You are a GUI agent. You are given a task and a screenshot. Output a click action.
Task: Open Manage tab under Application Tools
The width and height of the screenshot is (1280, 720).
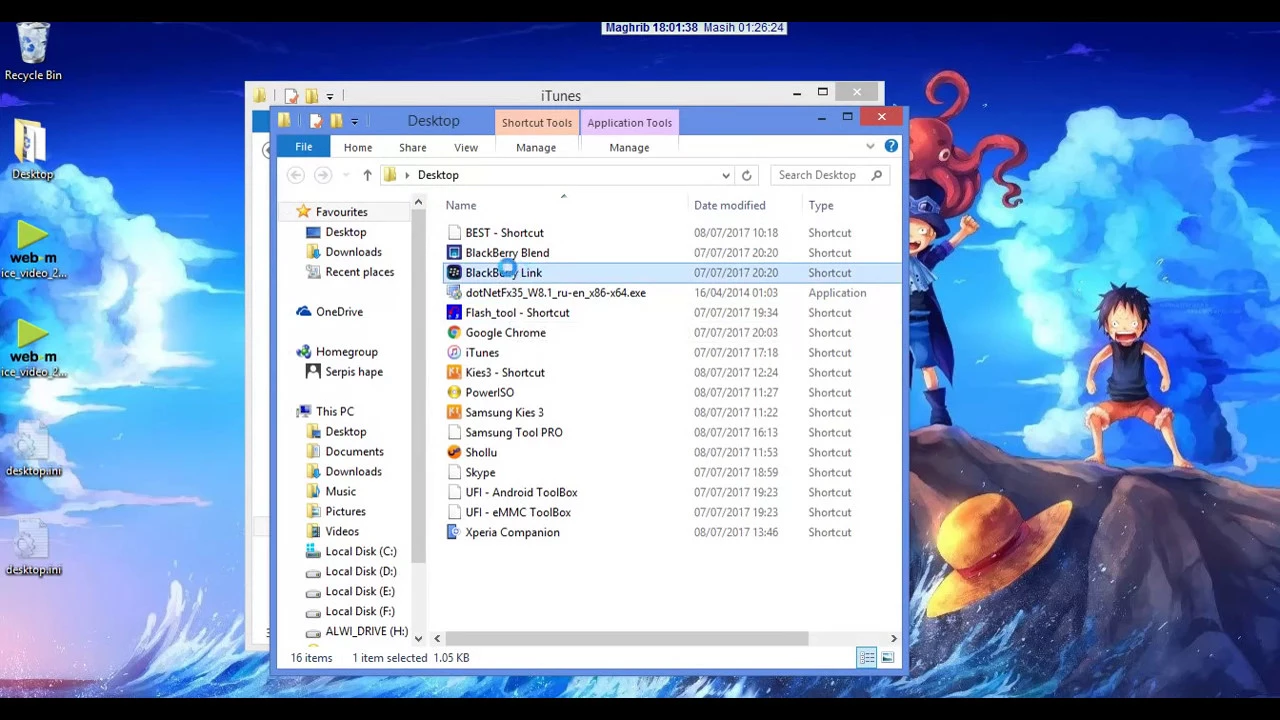click(629, 147)
